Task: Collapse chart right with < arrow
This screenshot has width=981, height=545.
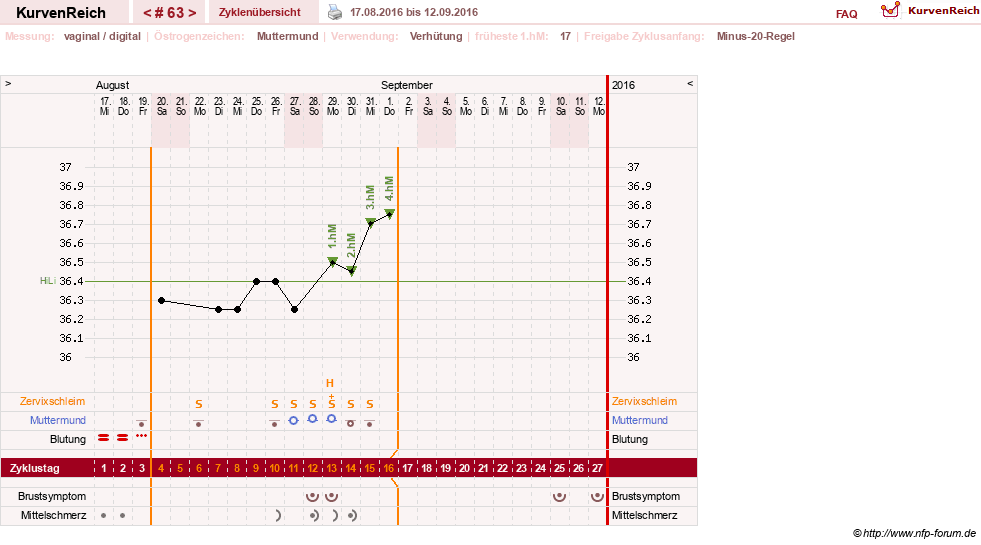Action: [x=690, y=83]
